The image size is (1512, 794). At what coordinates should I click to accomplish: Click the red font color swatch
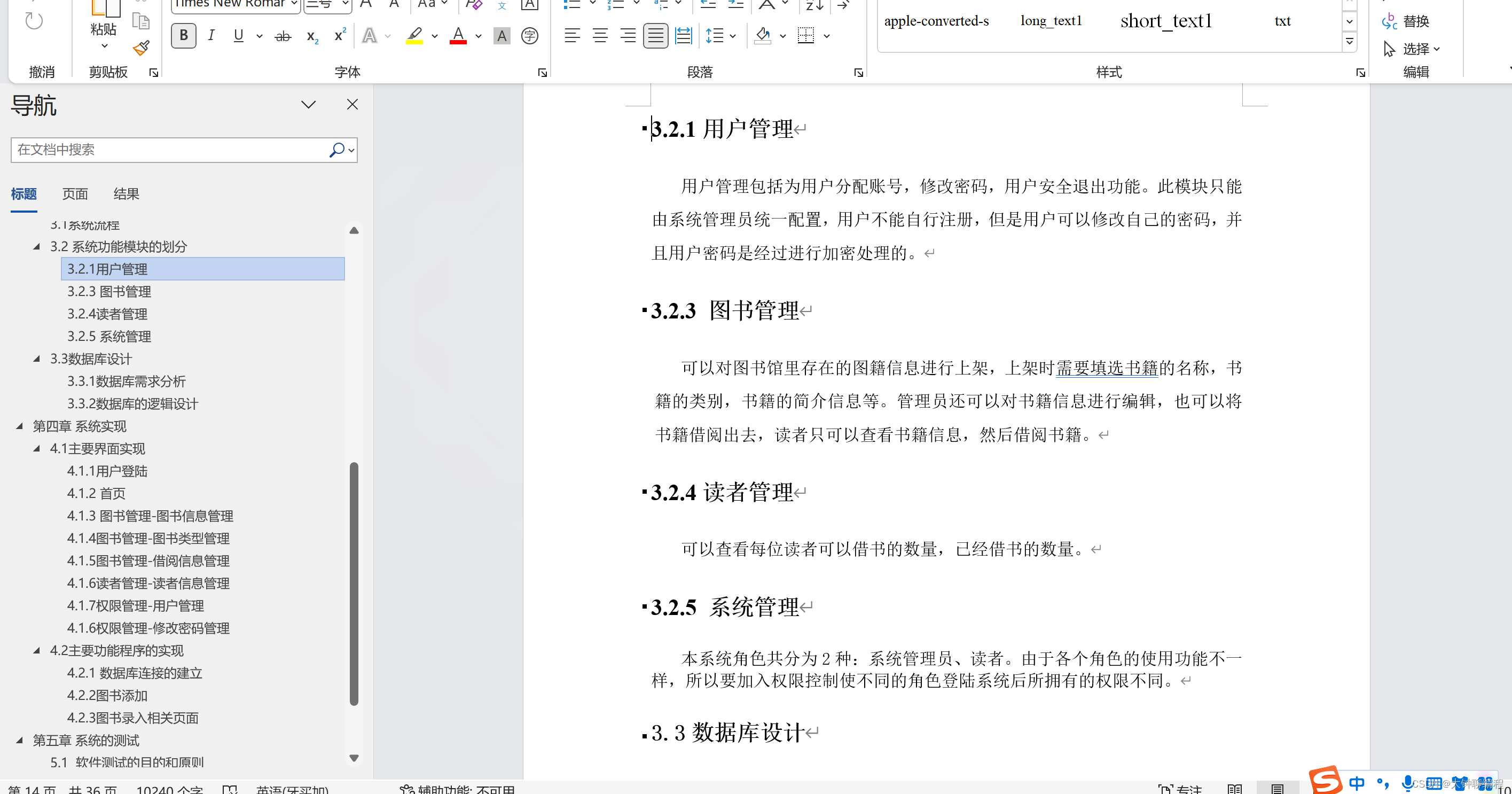(x=458, y=36)
